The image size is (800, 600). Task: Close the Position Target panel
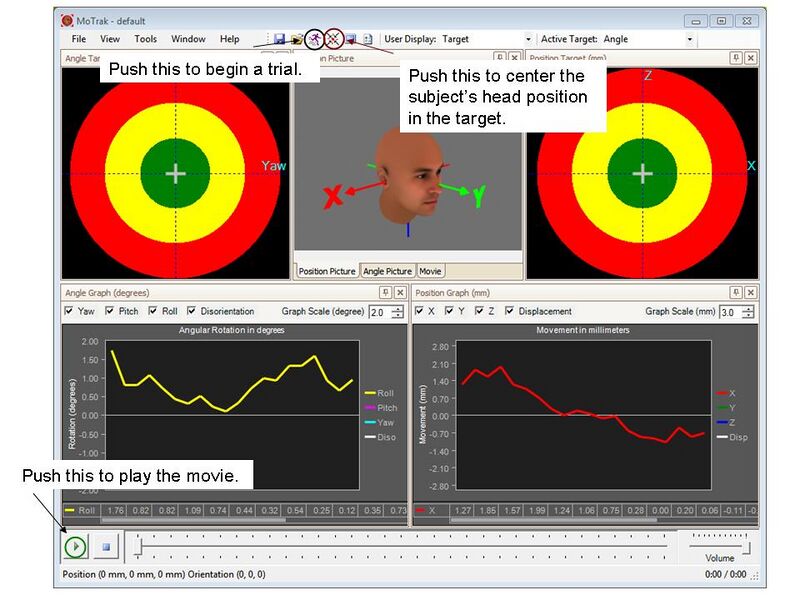[751, 58]
